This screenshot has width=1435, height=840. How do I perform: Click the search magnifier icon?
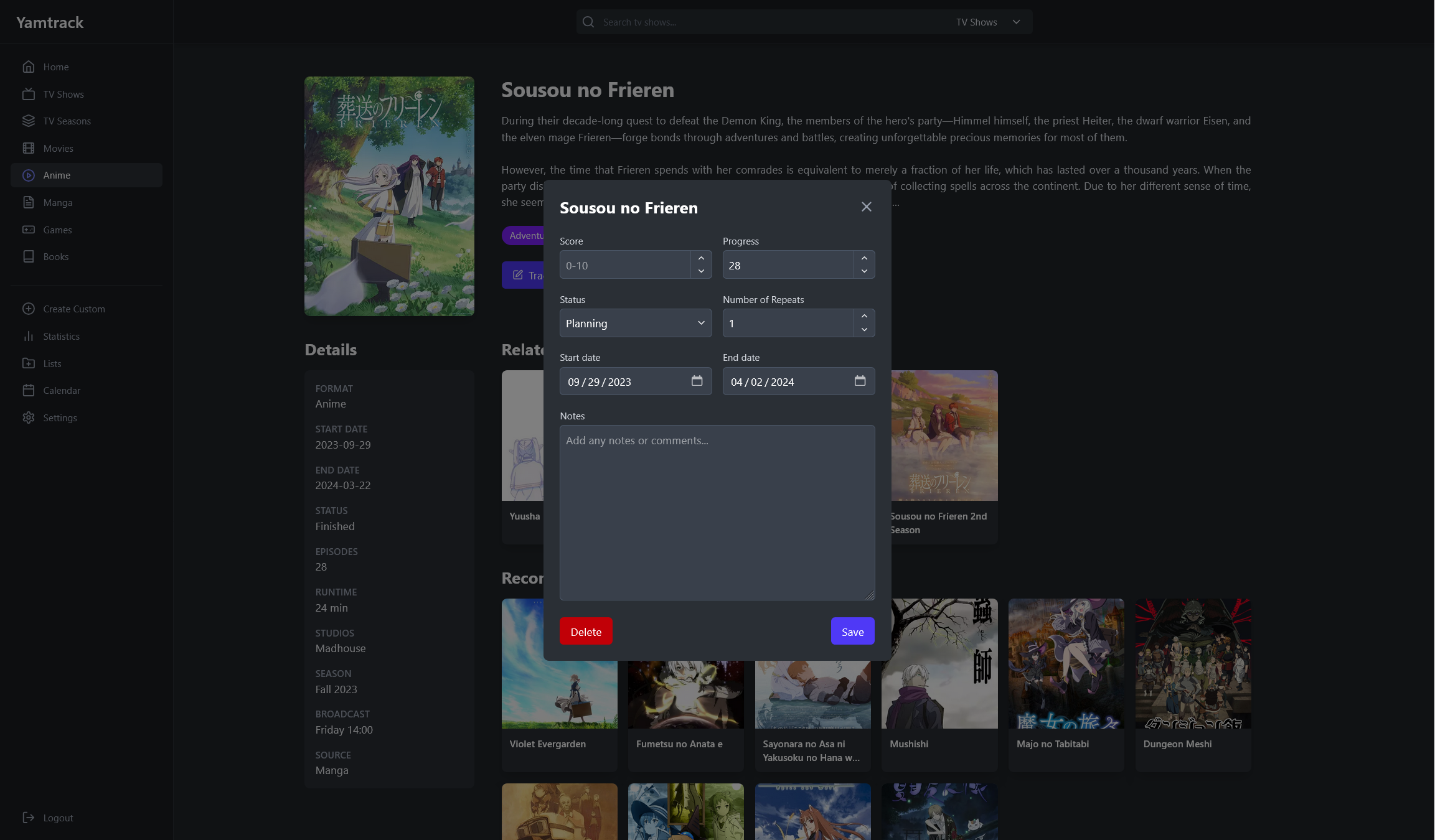(x=588, y=22)
